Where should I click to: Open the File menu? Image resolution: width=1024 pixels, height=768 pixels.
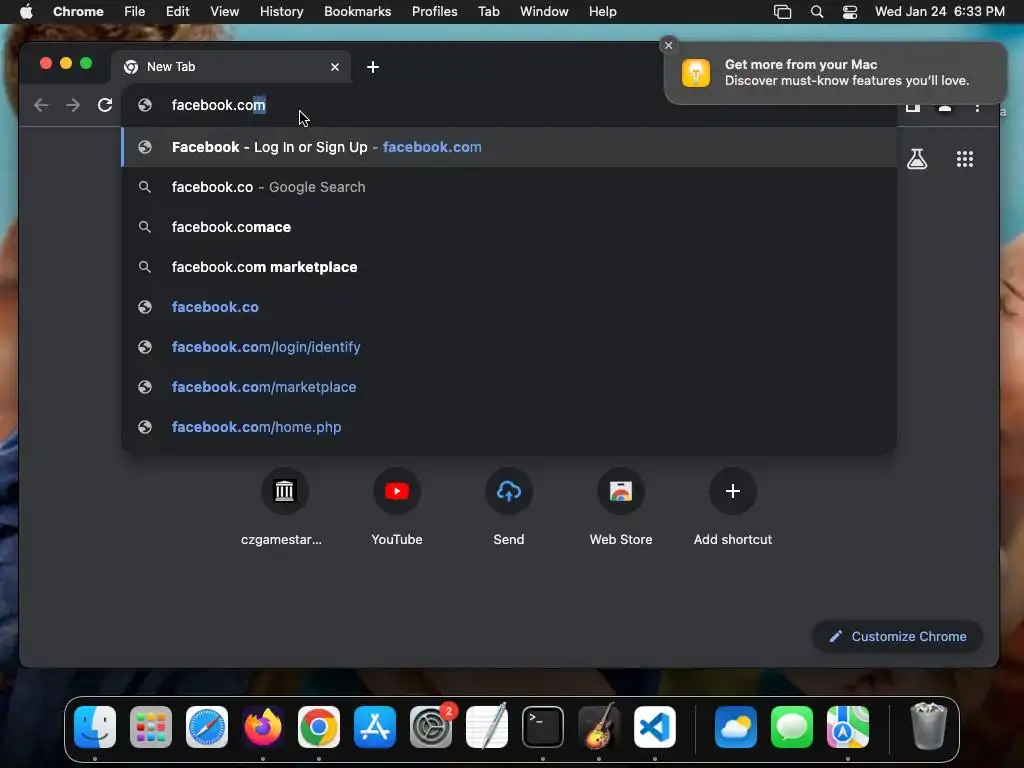click(135, 12)
